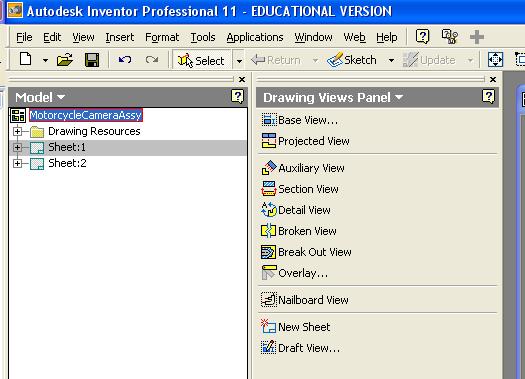Click the Nailboard View icon

coord(269,300)
